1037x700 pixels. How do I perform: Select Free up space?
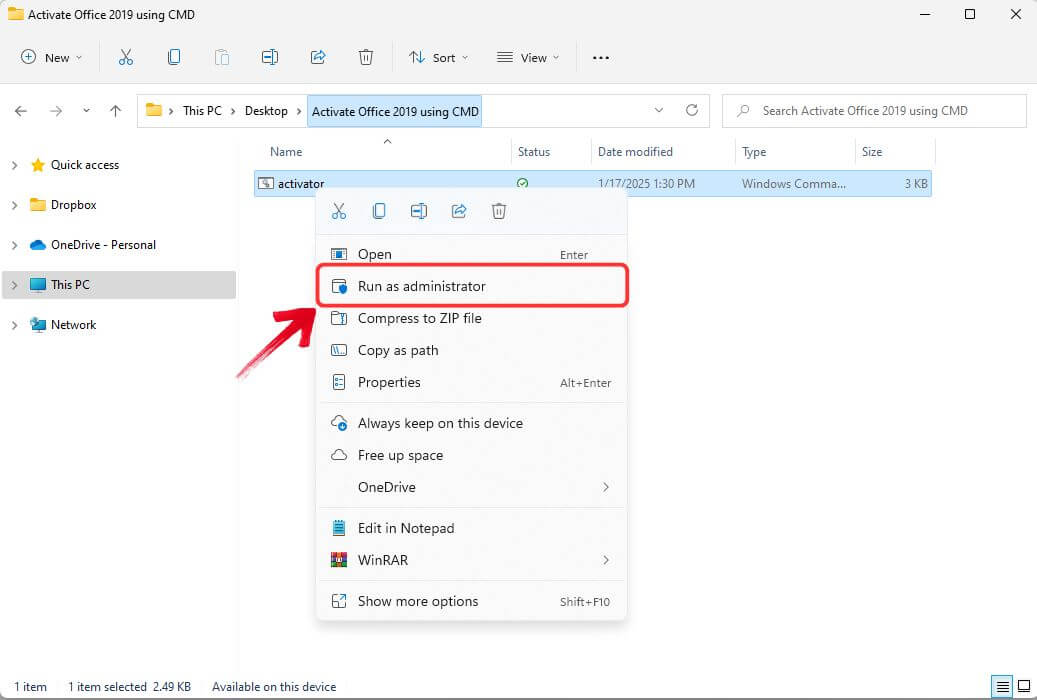coord(471,455)
